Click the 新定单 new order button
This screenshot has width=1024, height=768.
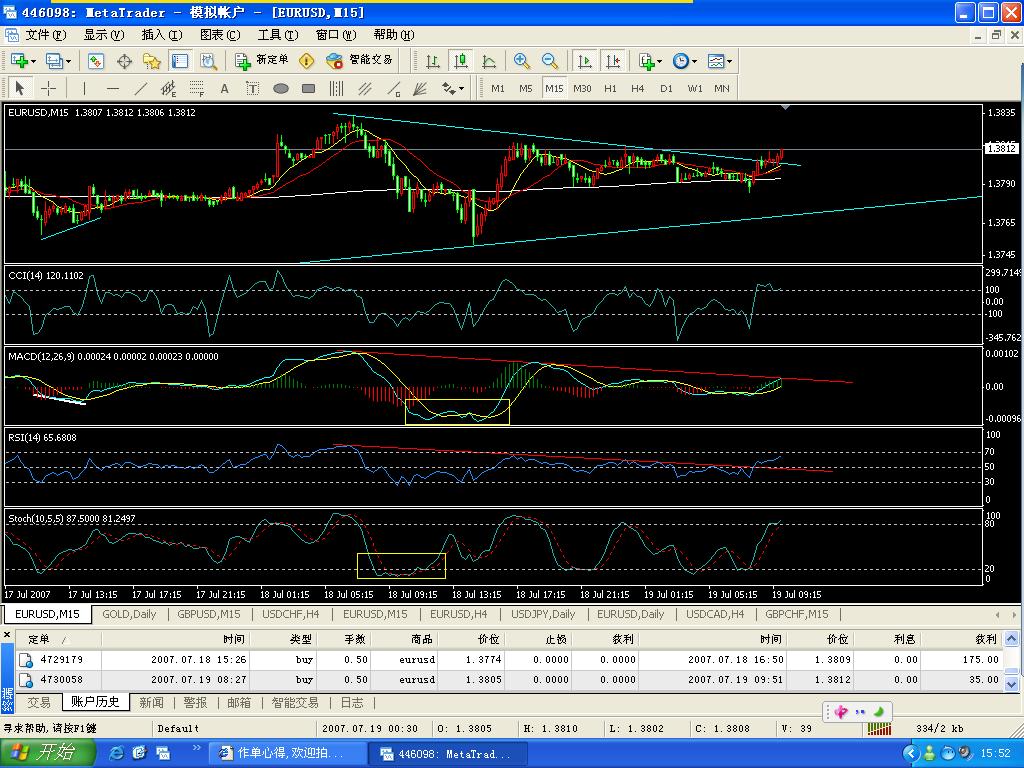[262, 61]
